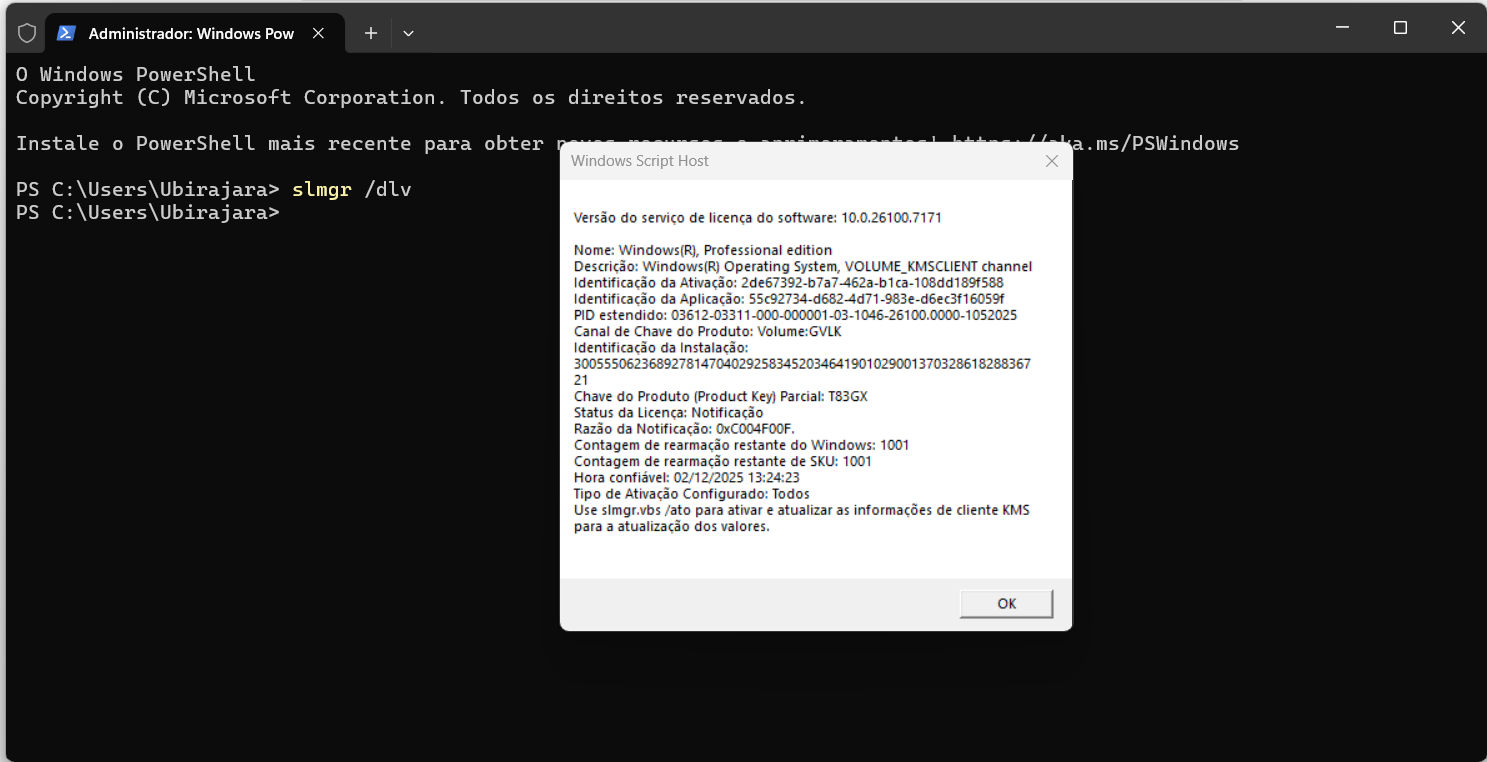Click the 'Use slmgr.vbs /ato' instruction text

click(802, 518)
